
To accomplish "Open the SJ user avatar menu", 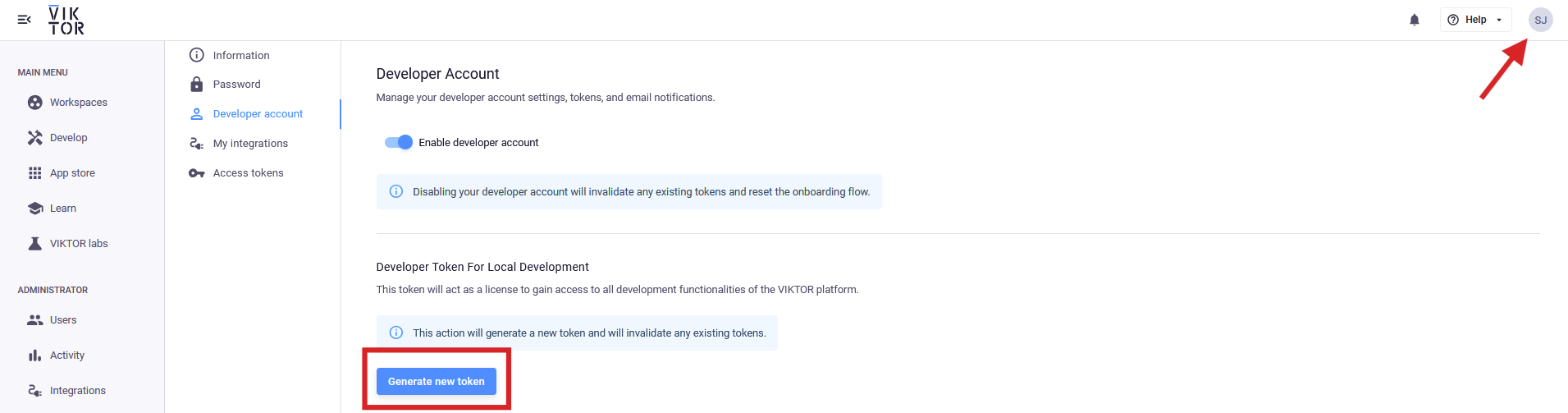I will [x=1540, y=20].
